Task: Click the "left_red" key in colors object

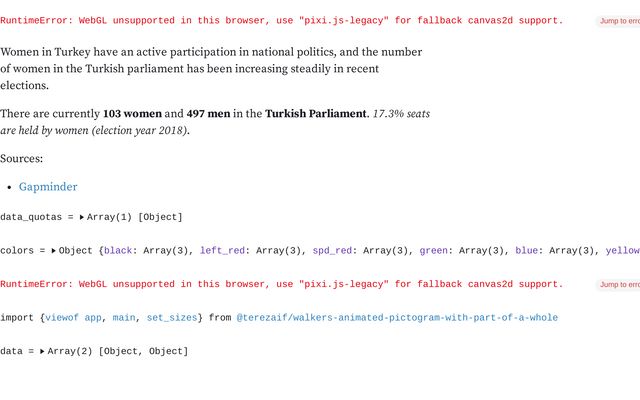Action: (x=225, y=251)
